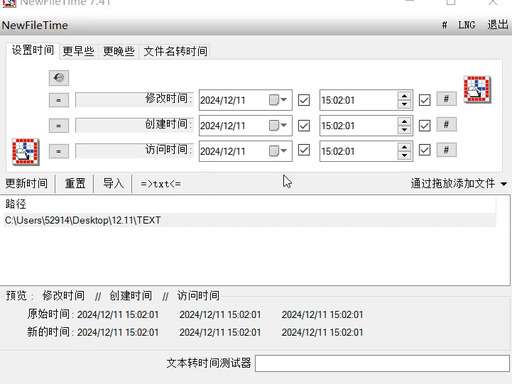Decrease the 访问时间 time with down spinner
This screenshot has height=384, width=512.
(x=404, y=155)
